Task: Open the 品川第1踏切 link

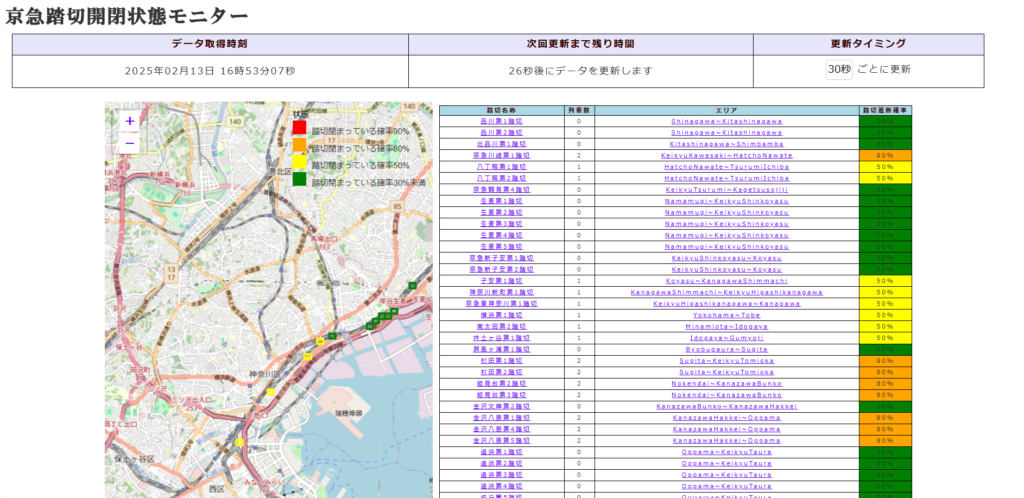Action: 502,121
